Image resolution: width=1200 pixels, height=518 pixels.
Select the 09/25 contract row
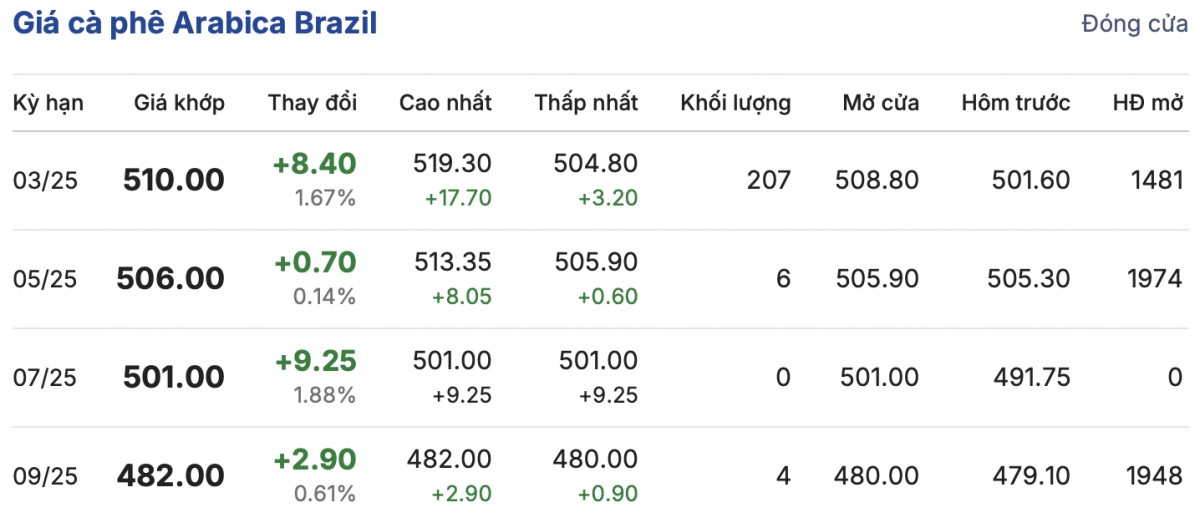45,476
